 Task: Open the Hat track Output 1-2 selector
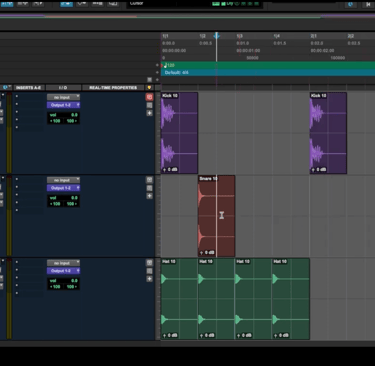[63, 271]
